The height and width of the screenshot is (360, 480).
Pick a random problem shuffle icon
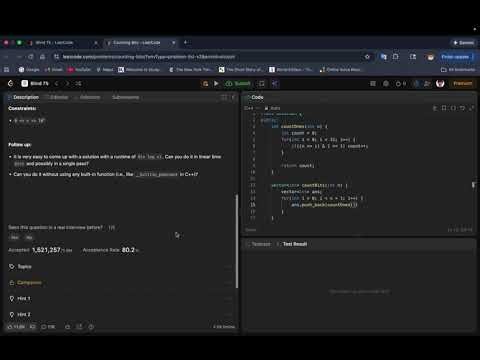click(x=78, y=83)
